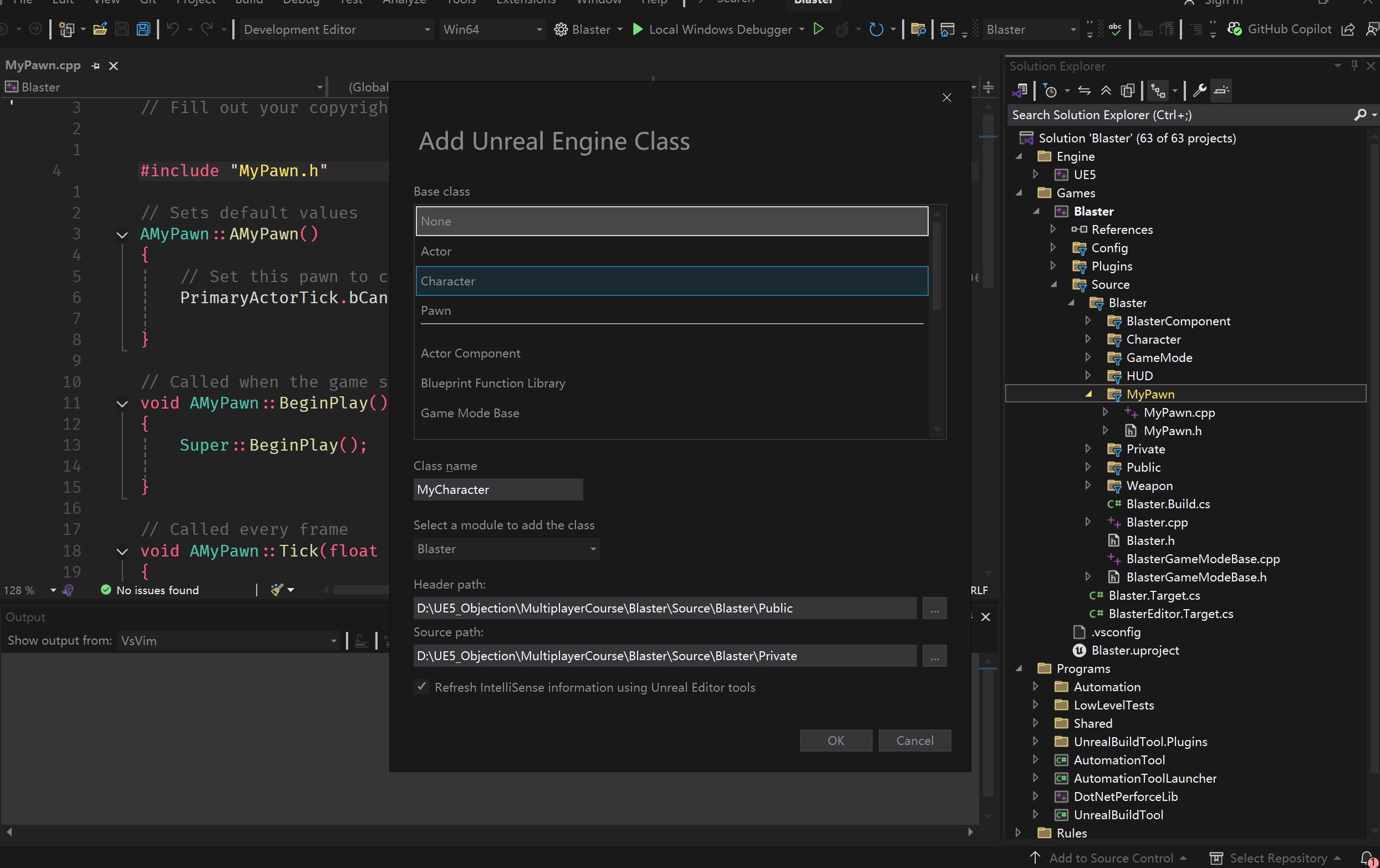Click the OK button in the dialog
Screen dimensions: 1380x868
click(x=836, y=740)
